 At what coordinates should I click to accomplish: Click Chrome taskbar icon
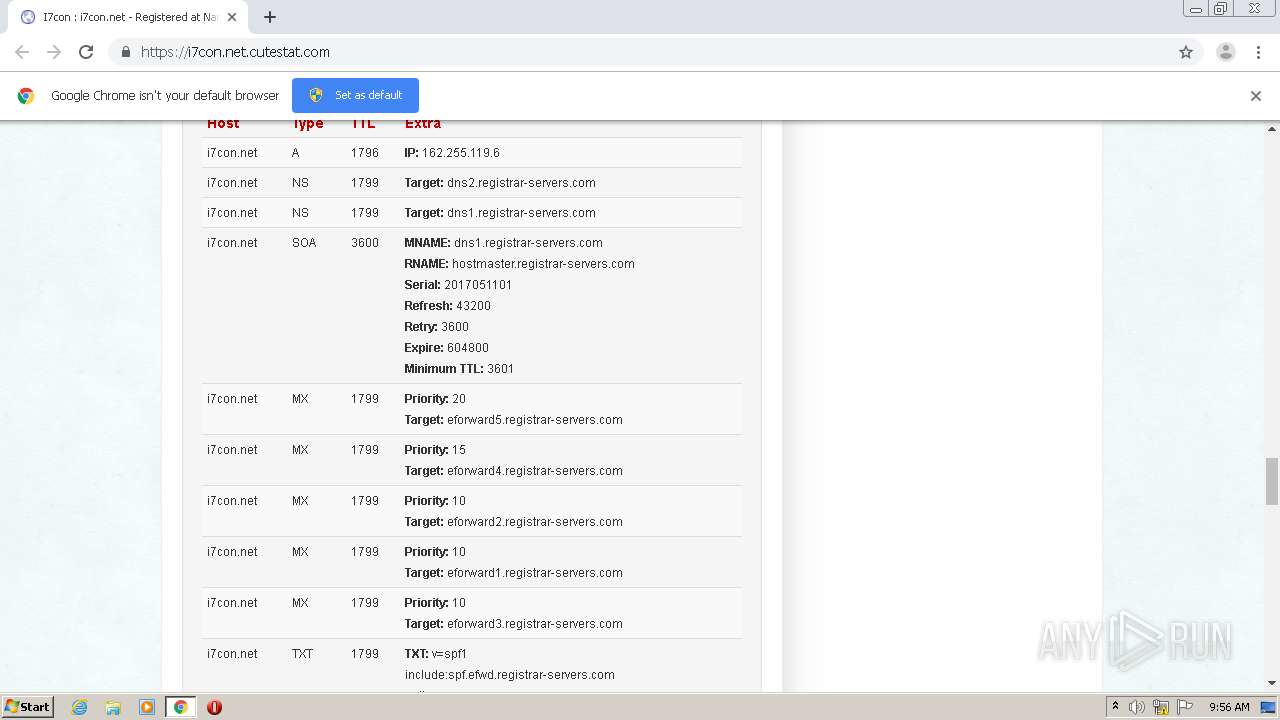[181, 707]
